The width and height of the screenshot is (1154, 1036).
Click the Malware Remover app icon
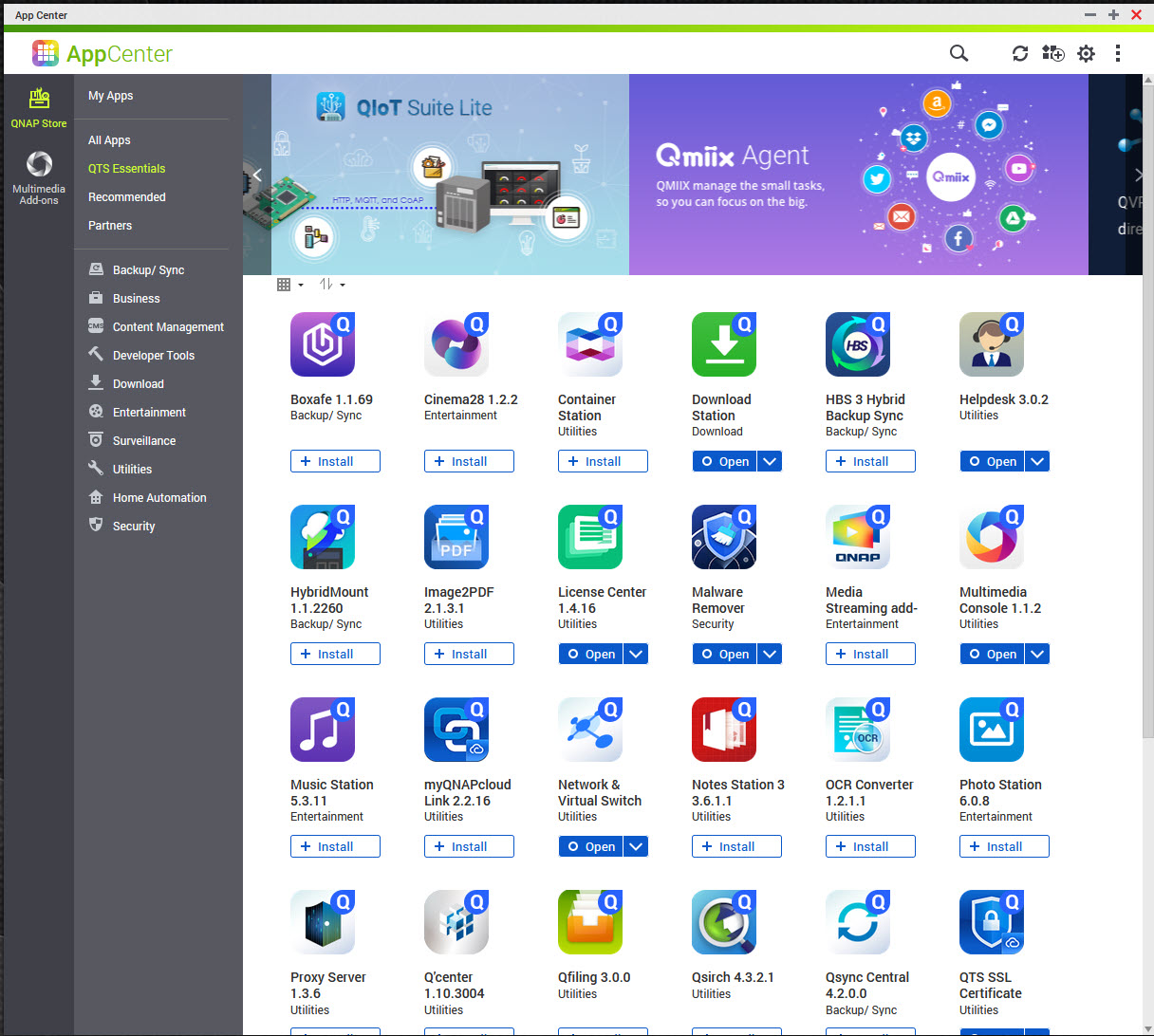(724, 537)
